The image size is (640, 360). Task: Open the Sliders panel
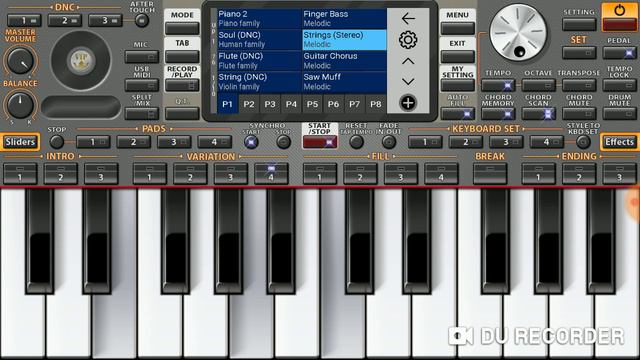coord(20,142)
